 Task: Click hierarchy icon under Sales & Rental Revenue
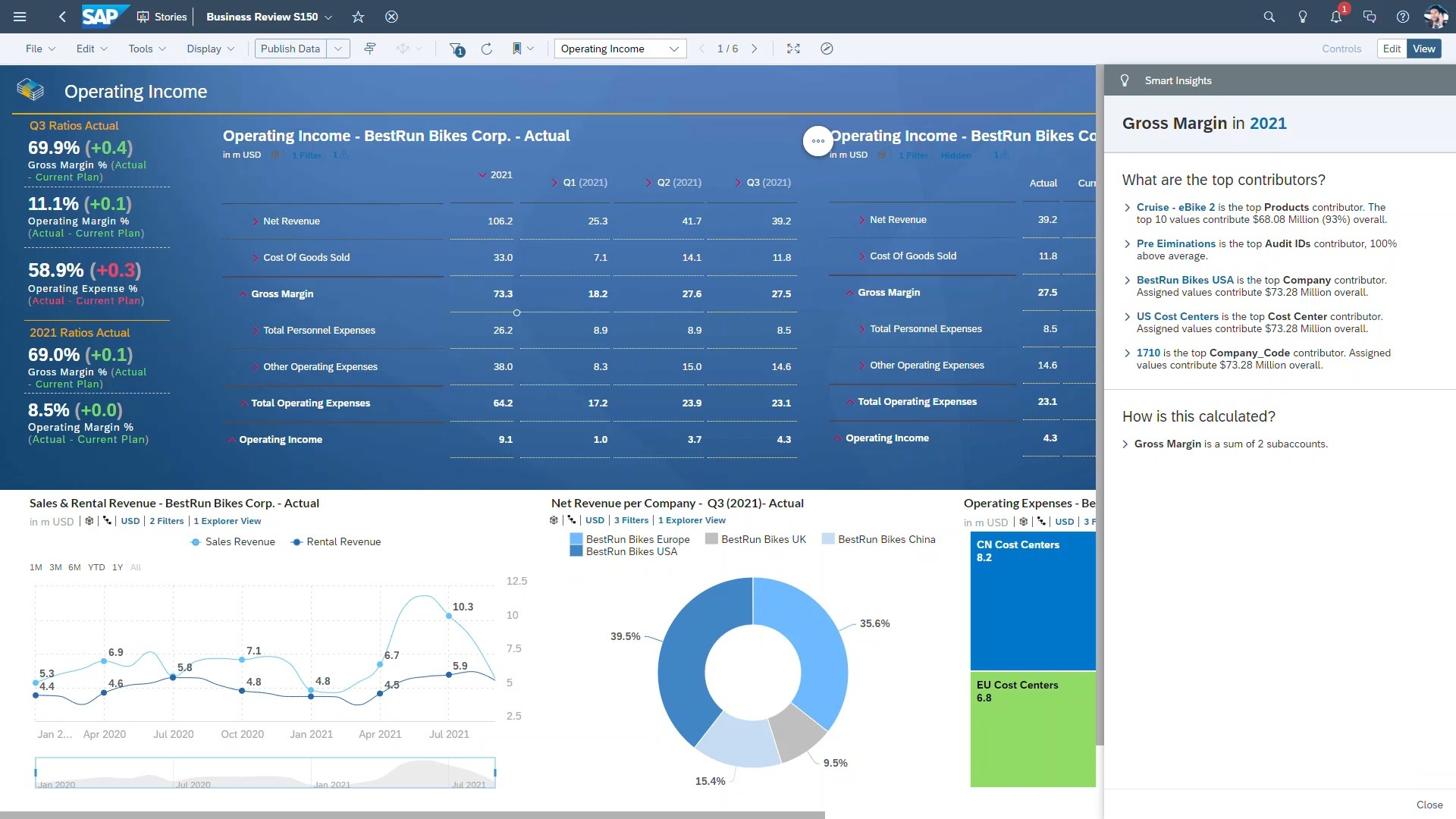(107, 521)
